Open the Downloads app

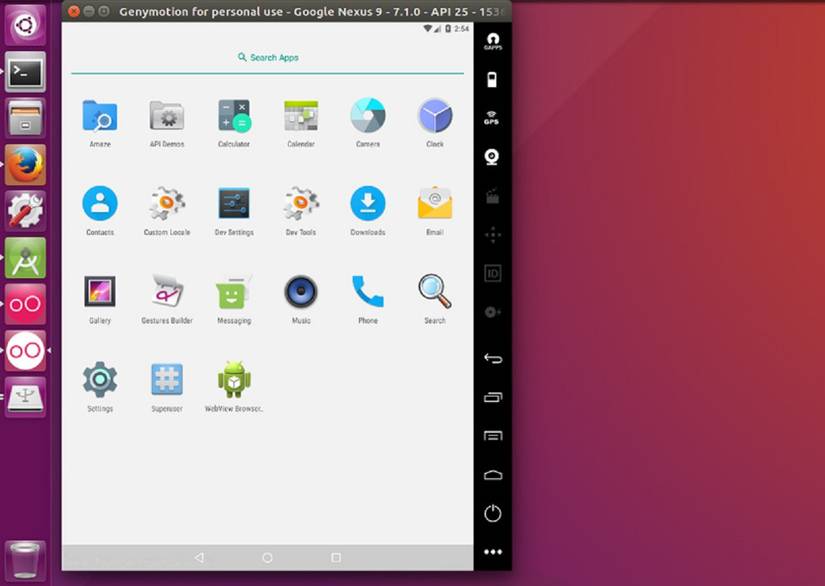367,203
